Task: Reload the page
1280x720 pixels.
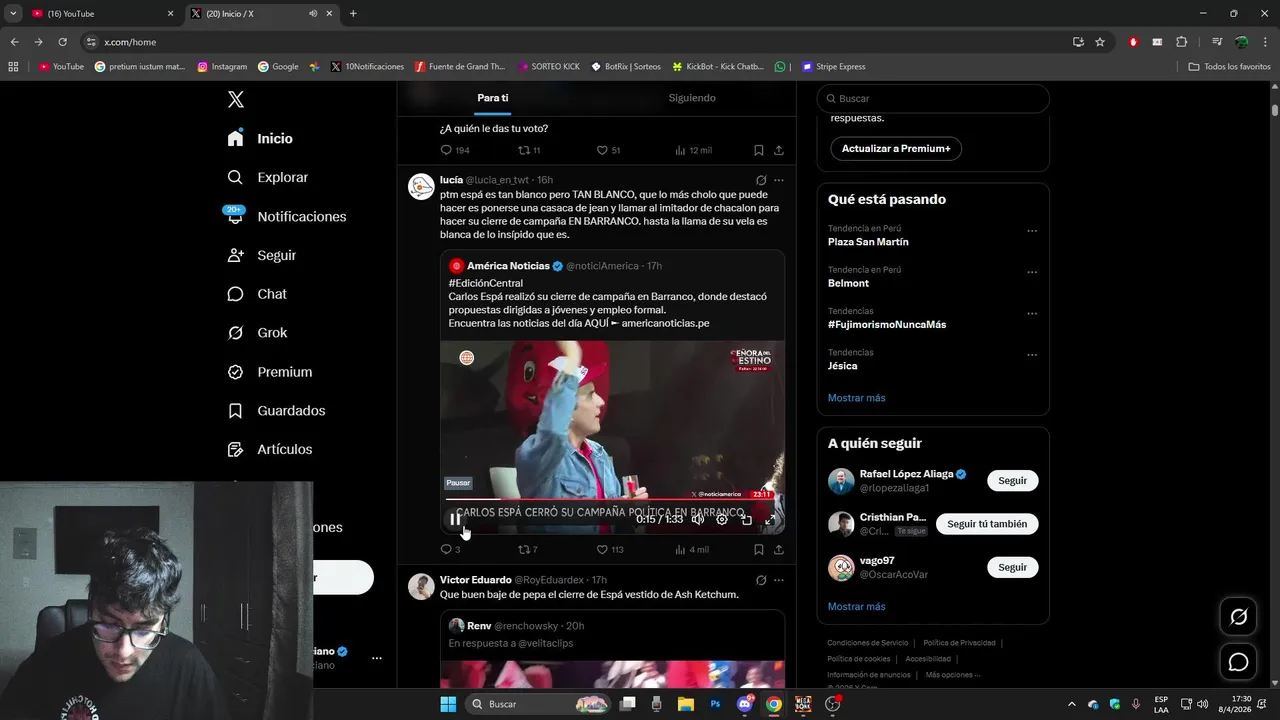Action: (62, 42)
